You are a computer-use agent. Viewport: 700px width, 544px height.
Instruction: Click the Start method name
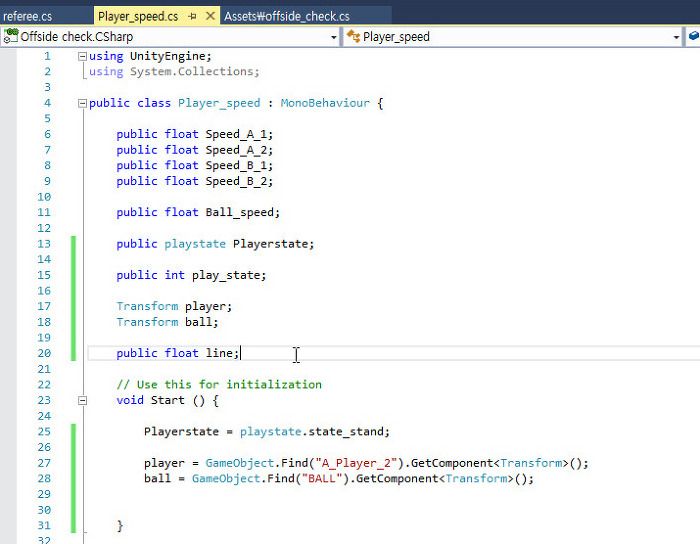tap(167, 400)
